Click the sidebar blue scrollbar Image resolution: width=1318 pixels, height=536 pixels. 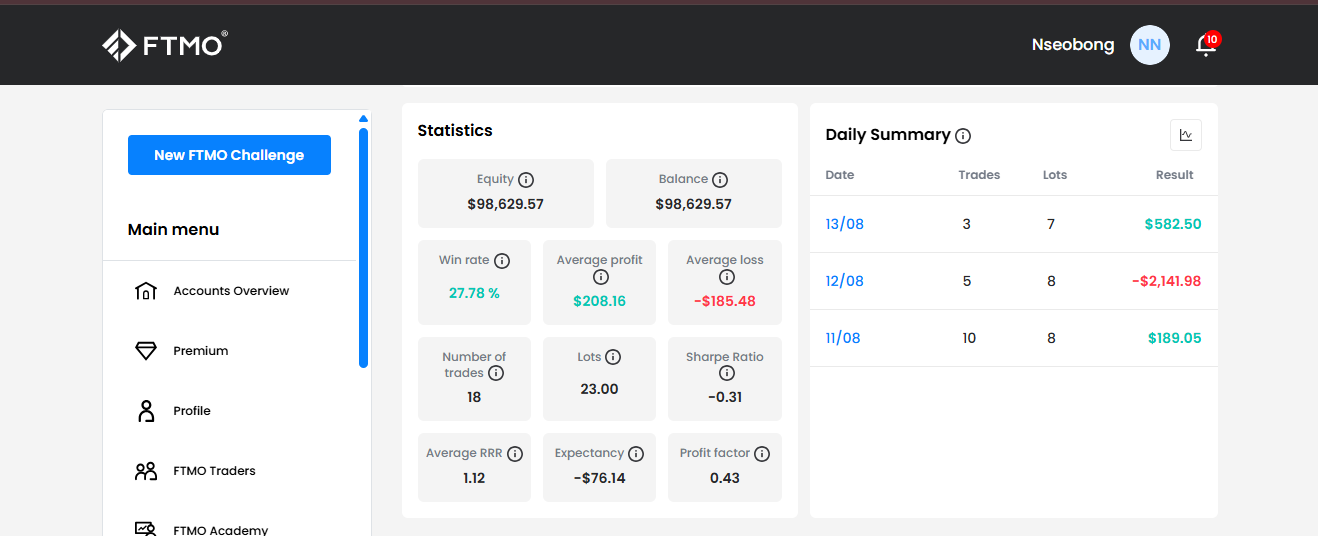[x=363, y=247]
